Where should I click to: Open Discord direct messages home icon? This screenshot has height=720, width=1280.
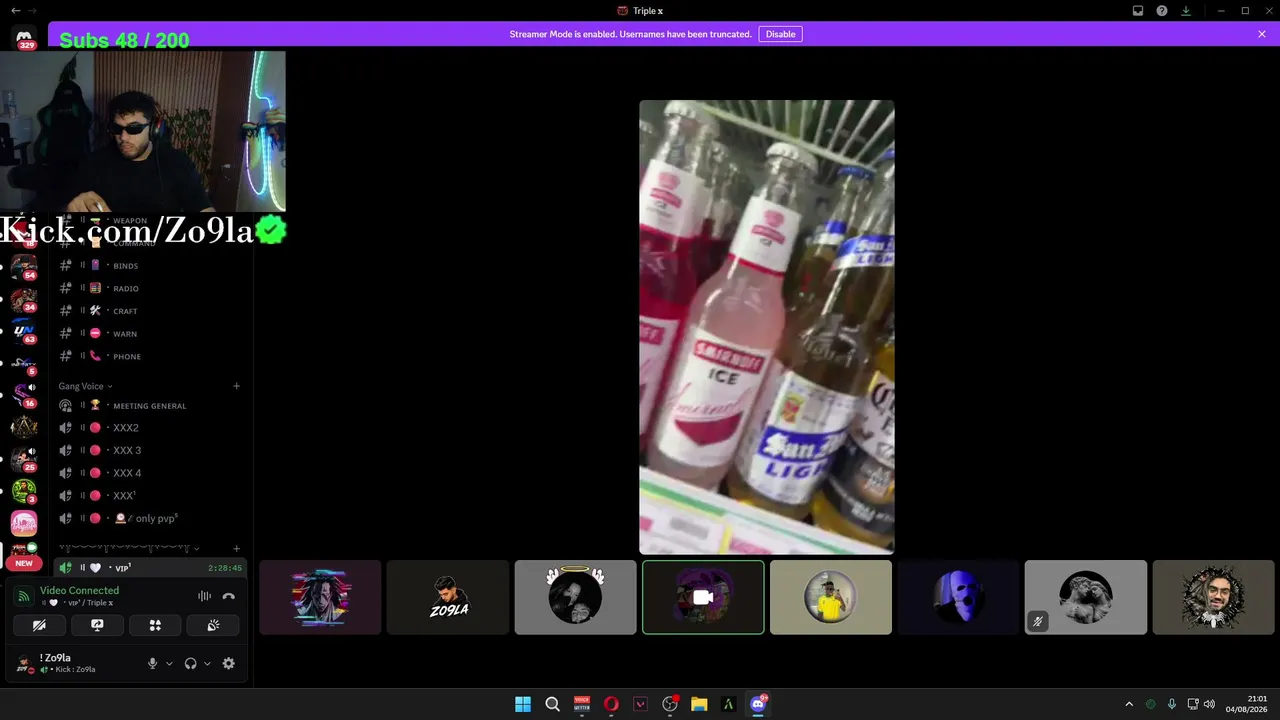click(25, 38)
